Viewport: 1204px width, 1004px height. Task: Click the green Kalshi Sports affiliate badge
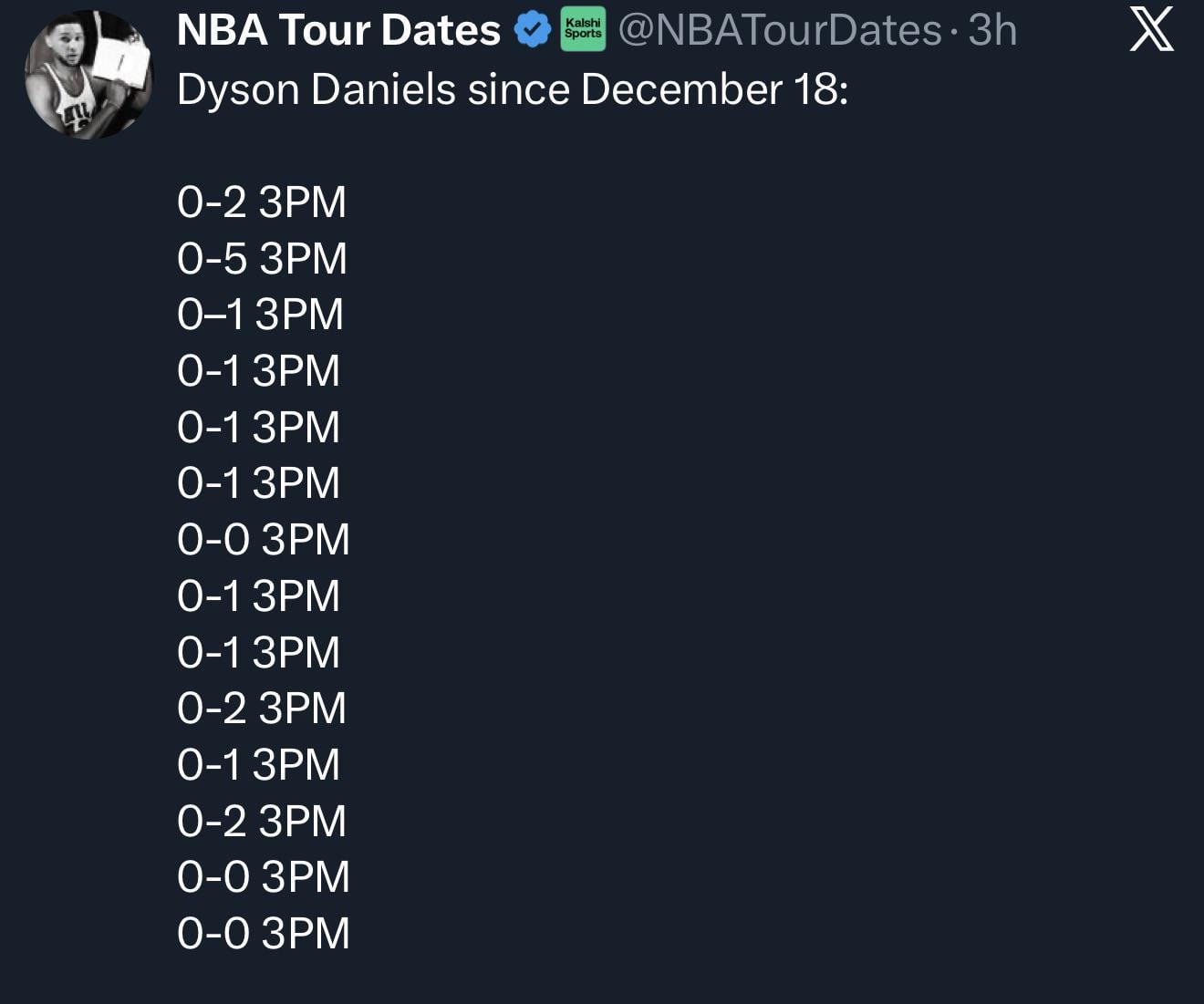(x=583, y=30)
